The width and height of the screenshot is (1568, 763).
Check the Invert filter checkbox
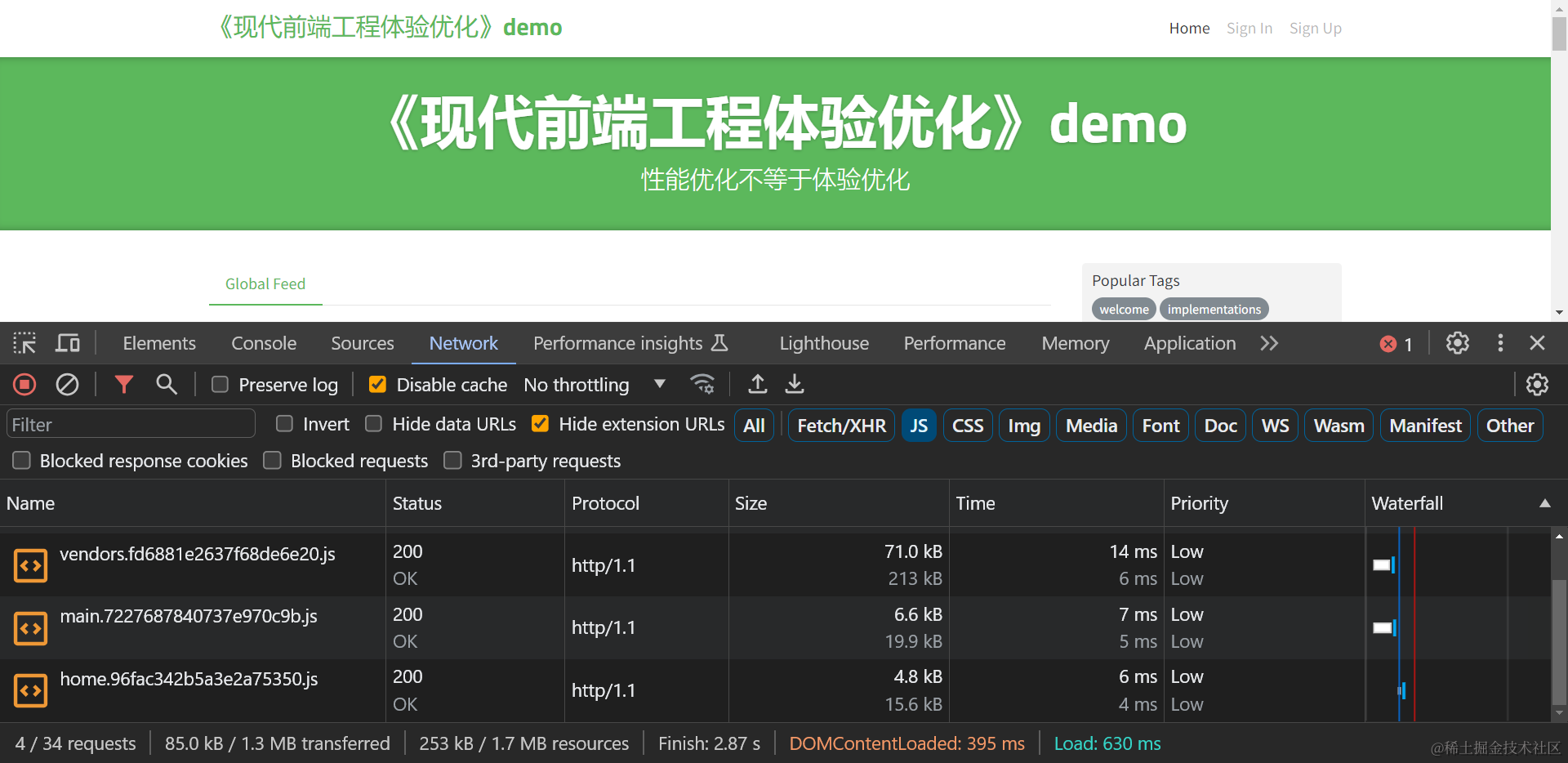pyautogui.click(x=284, y=424)
